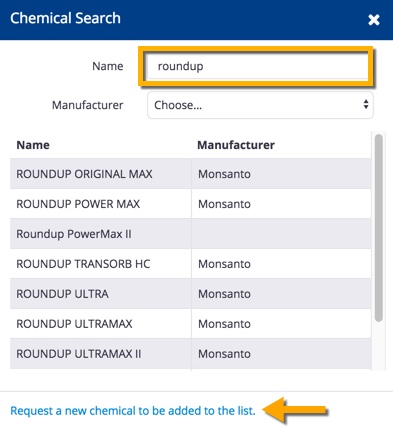Click the Name search input field

click(257, 66)
